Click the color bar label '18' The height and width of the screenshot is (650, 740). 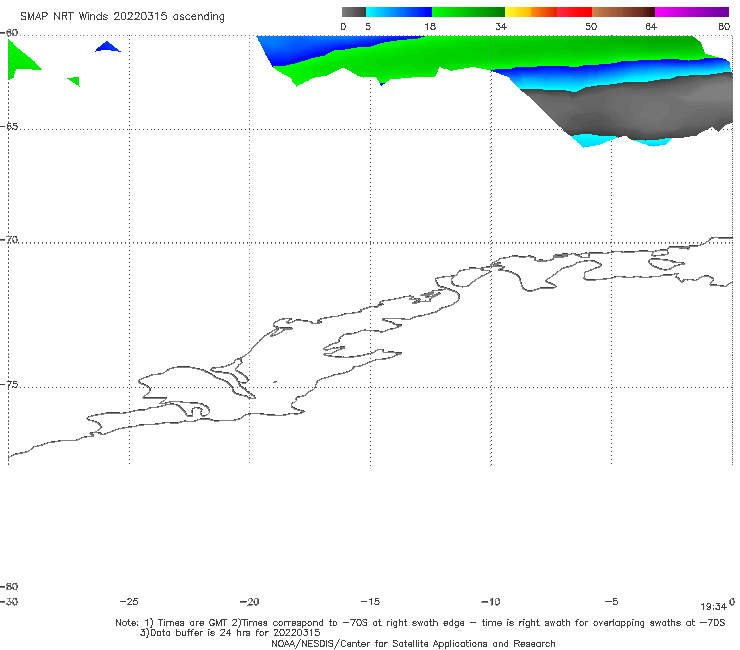click(x=430, y=27)
